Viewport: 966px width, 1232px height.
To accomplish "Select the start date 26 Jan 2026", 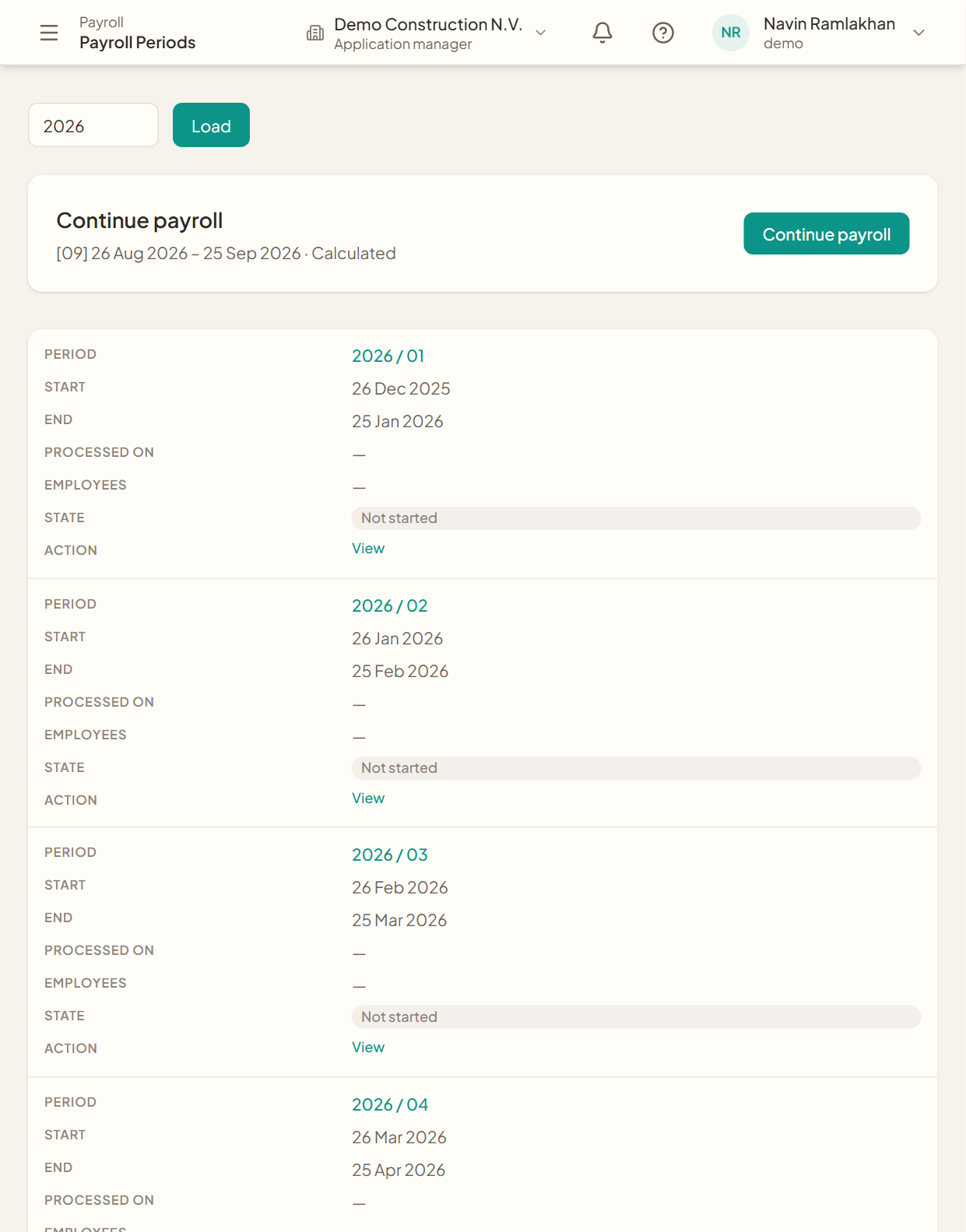I will coord(398,638).
